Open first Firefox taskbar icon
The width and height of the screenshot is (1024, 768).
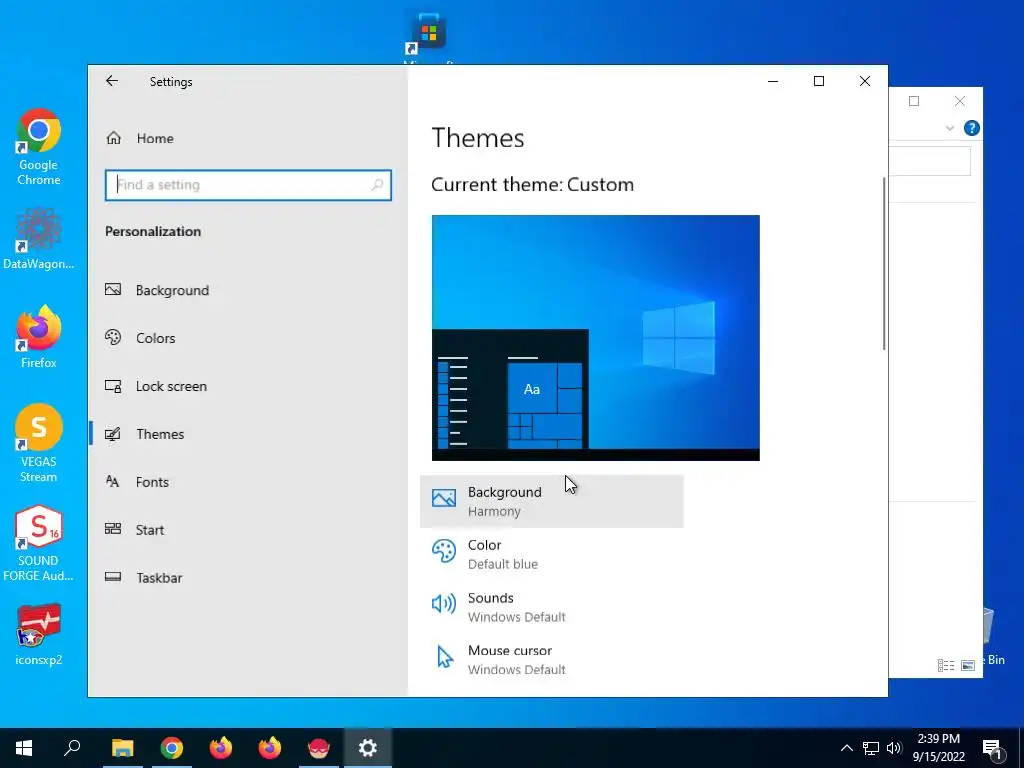click(221, 748)
